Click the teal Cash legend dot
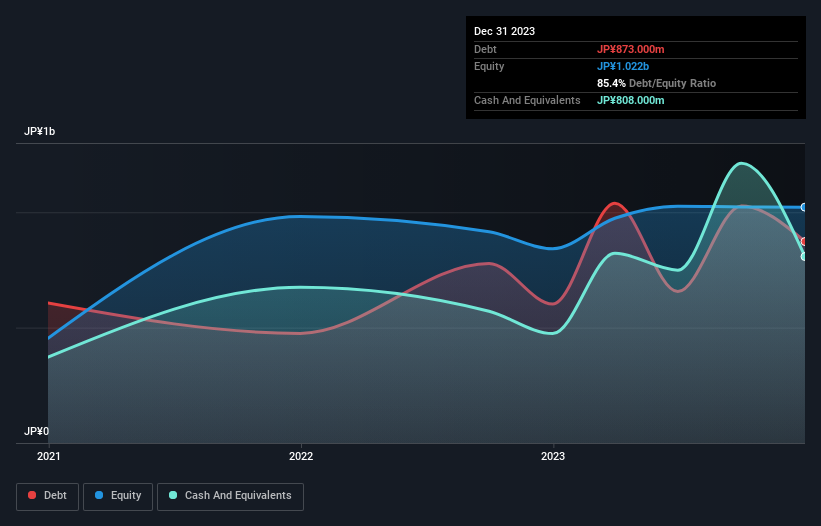 coord(173,495)
